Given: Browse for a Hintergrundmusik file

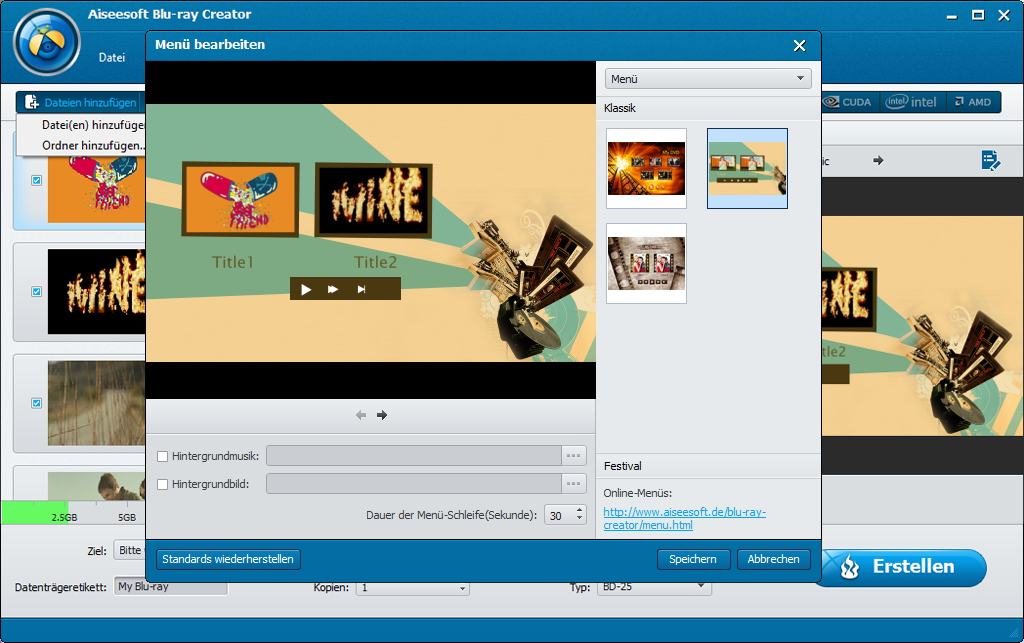Looking at the screenshot, I should coord(573,455).
